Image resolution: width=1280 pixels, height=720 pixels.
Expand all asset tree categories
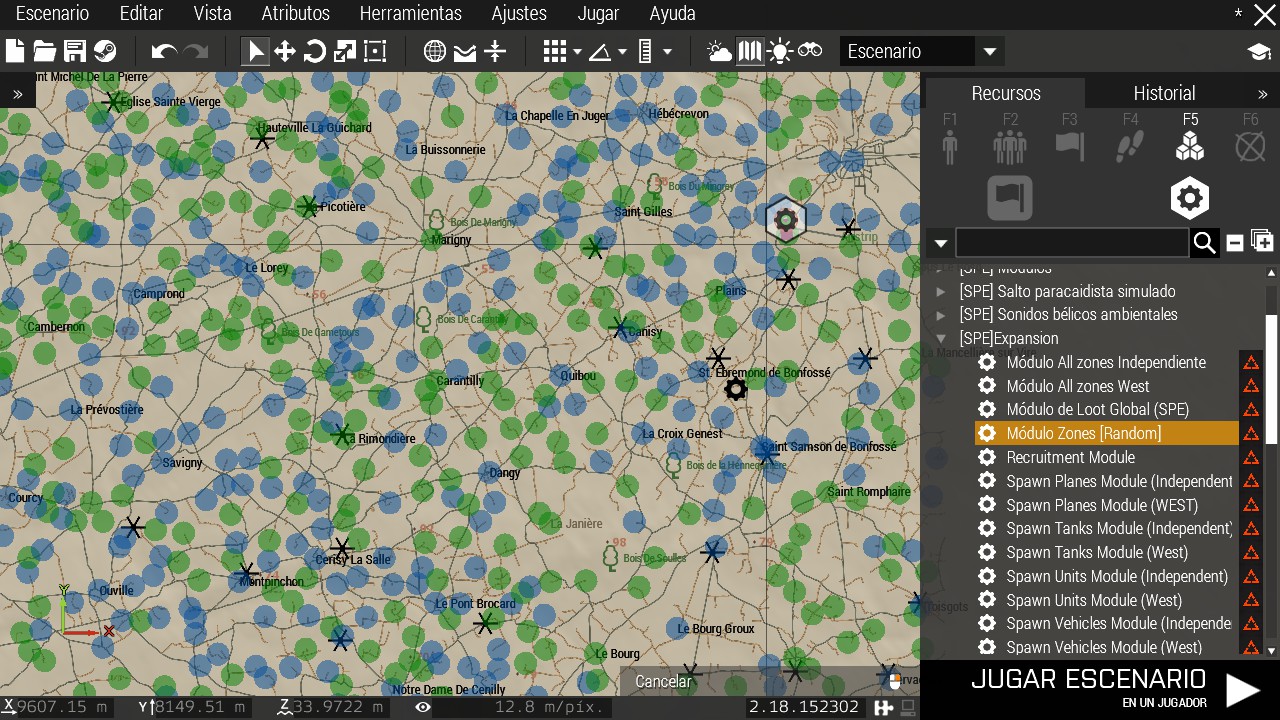coord(1262,242)
